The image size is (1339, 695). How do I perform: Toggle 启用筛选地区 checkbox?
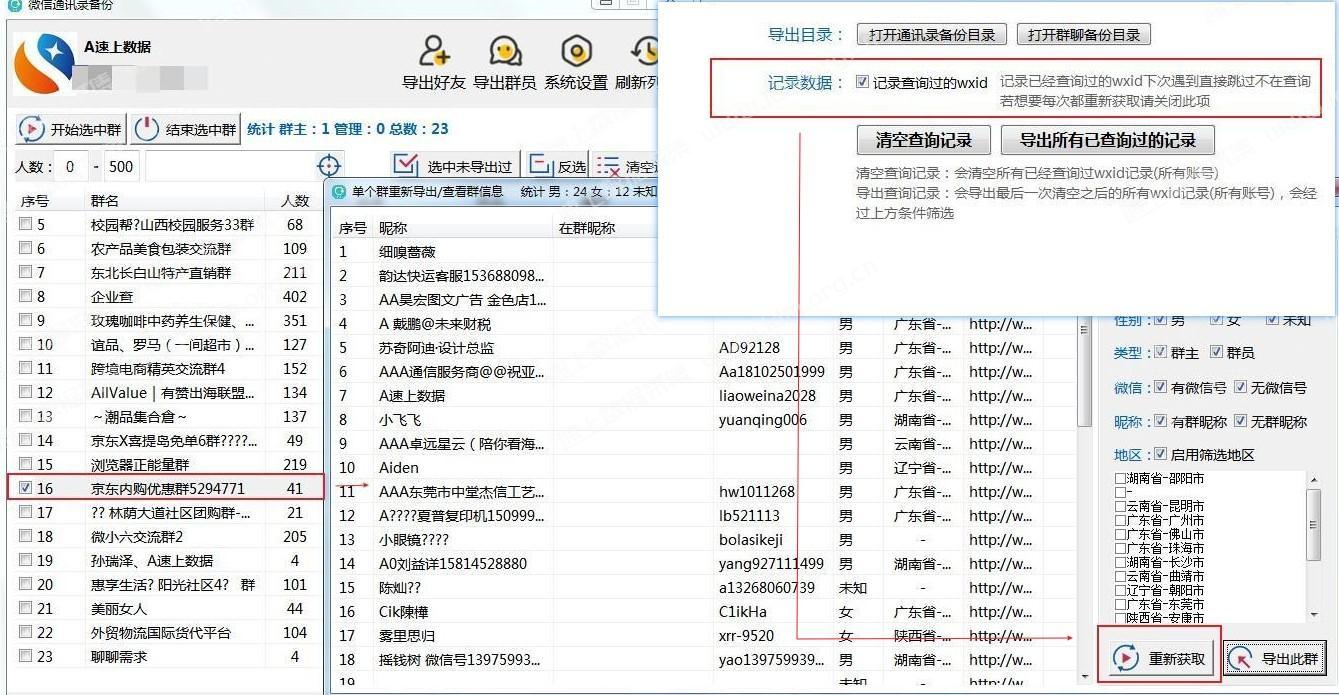click(x=1160, y=455)
